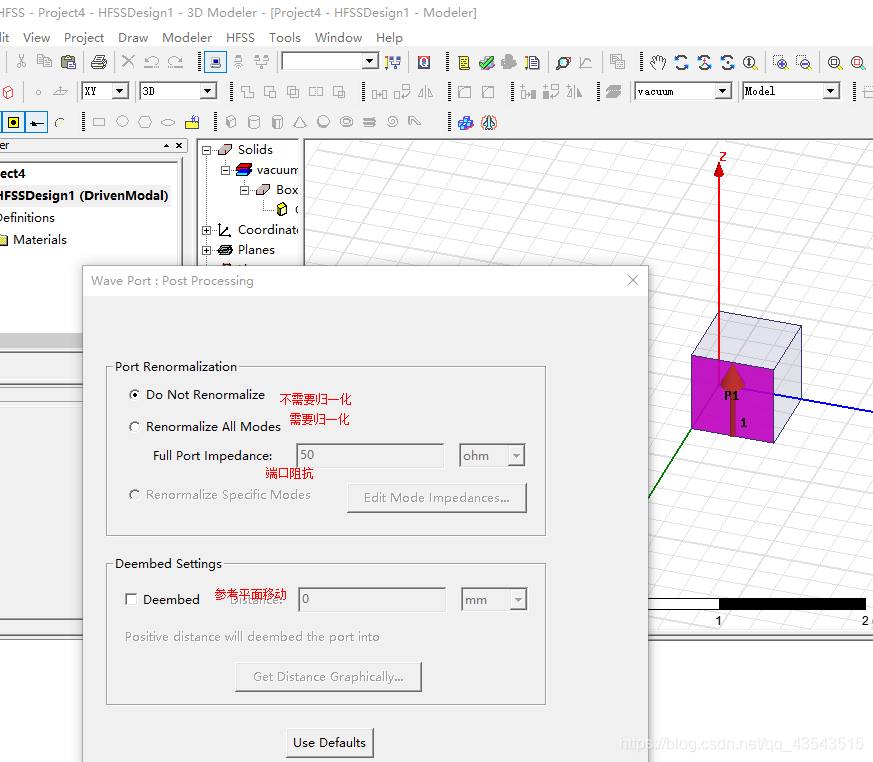Select HFSSDesign1 (DrivenModal) tree item
873x762 pixels.
click(84, 196)
